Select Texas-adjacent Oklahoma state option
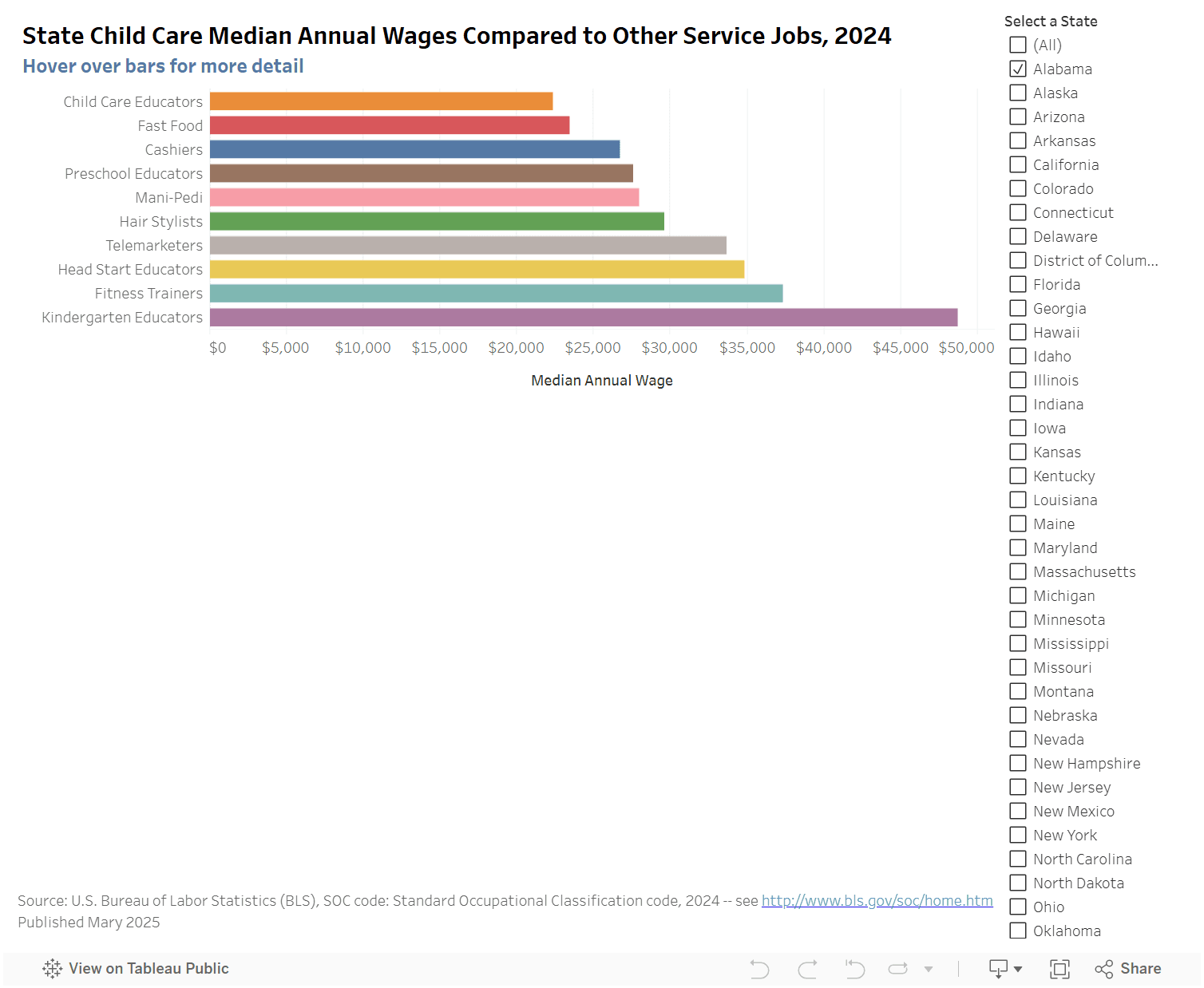Viewport: 1204px width, 988px height. tap(1018, 931)
